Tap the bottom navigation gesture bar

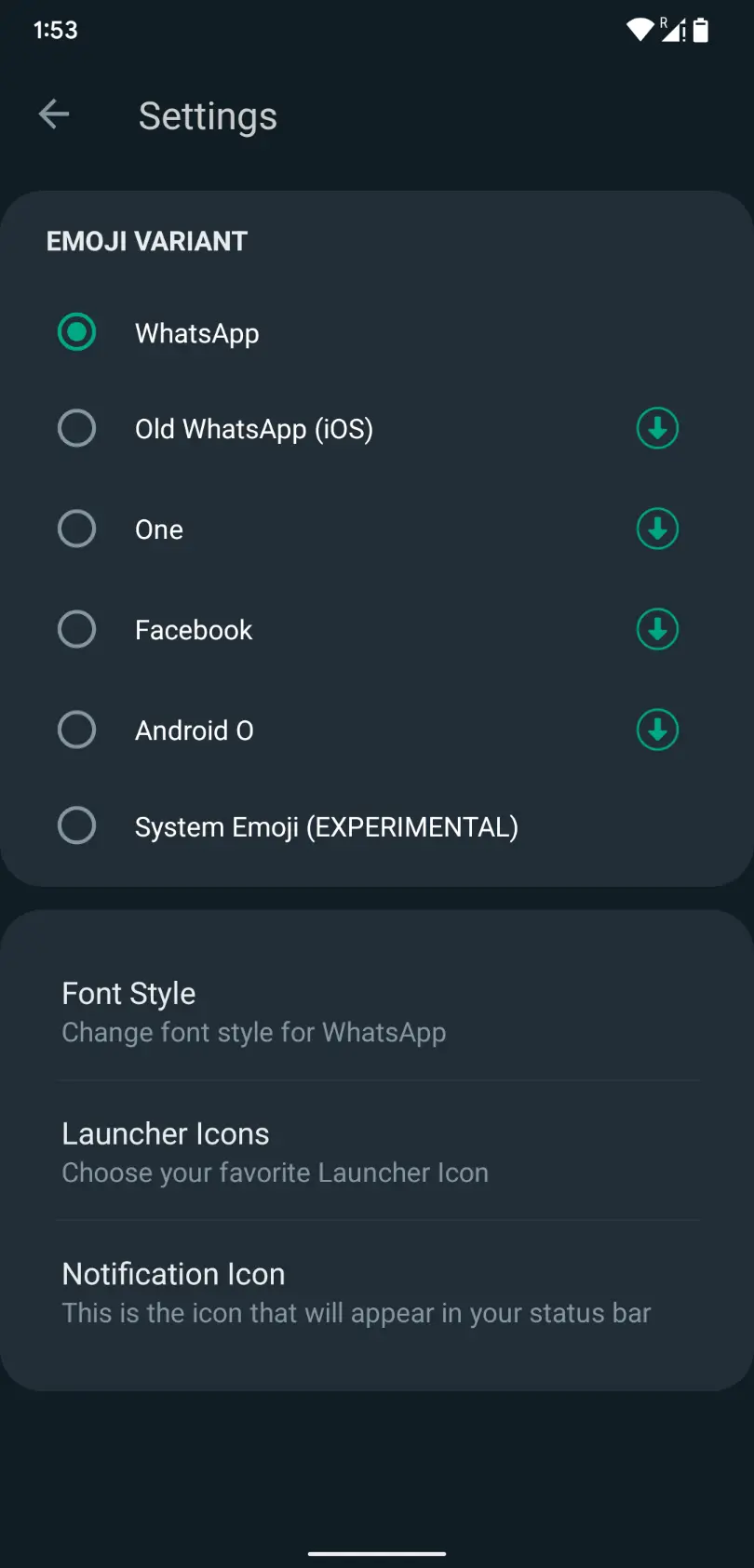[x=377, y=1553]
